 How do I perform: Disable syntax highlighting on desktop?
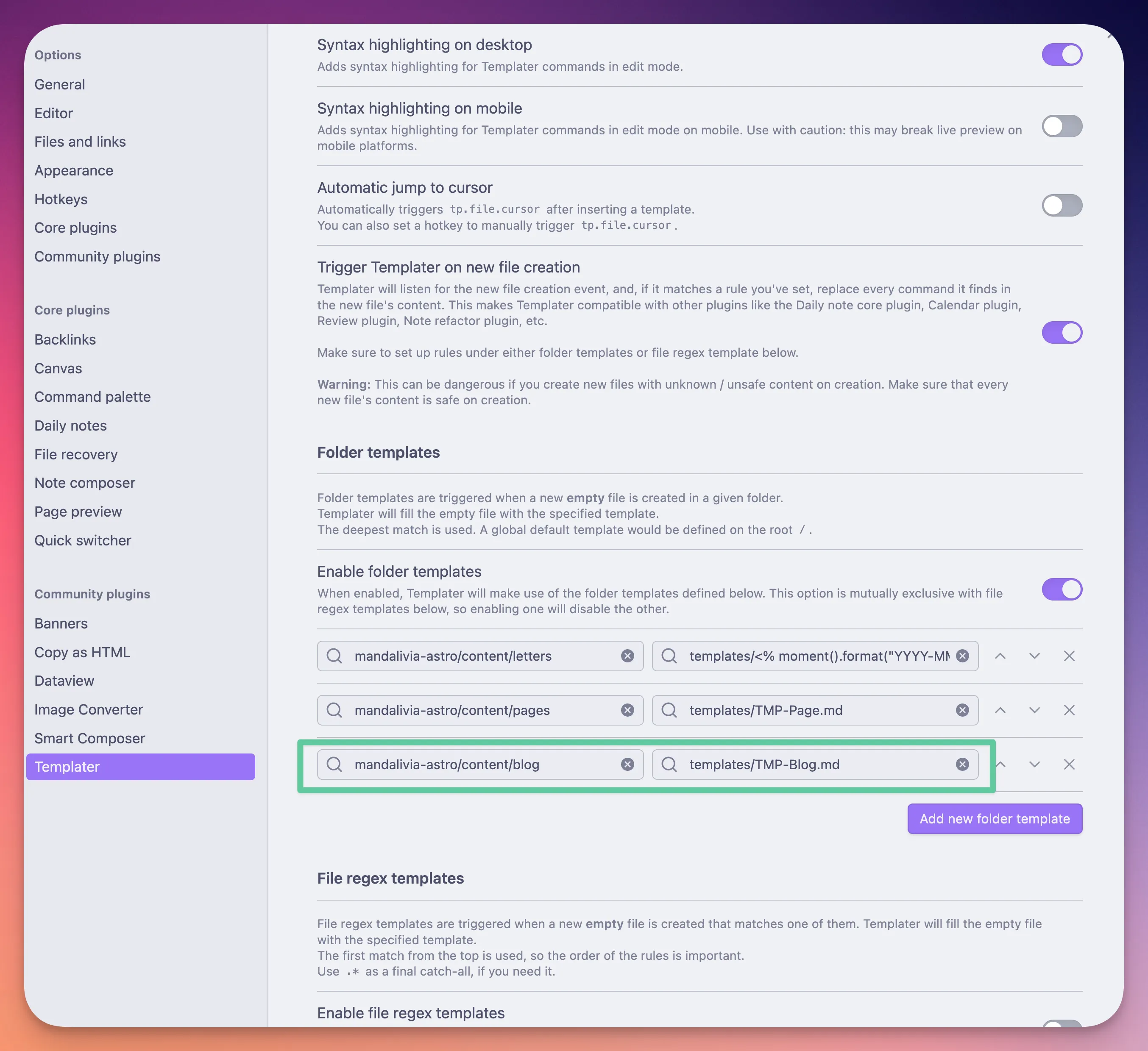pos(1062,54)
